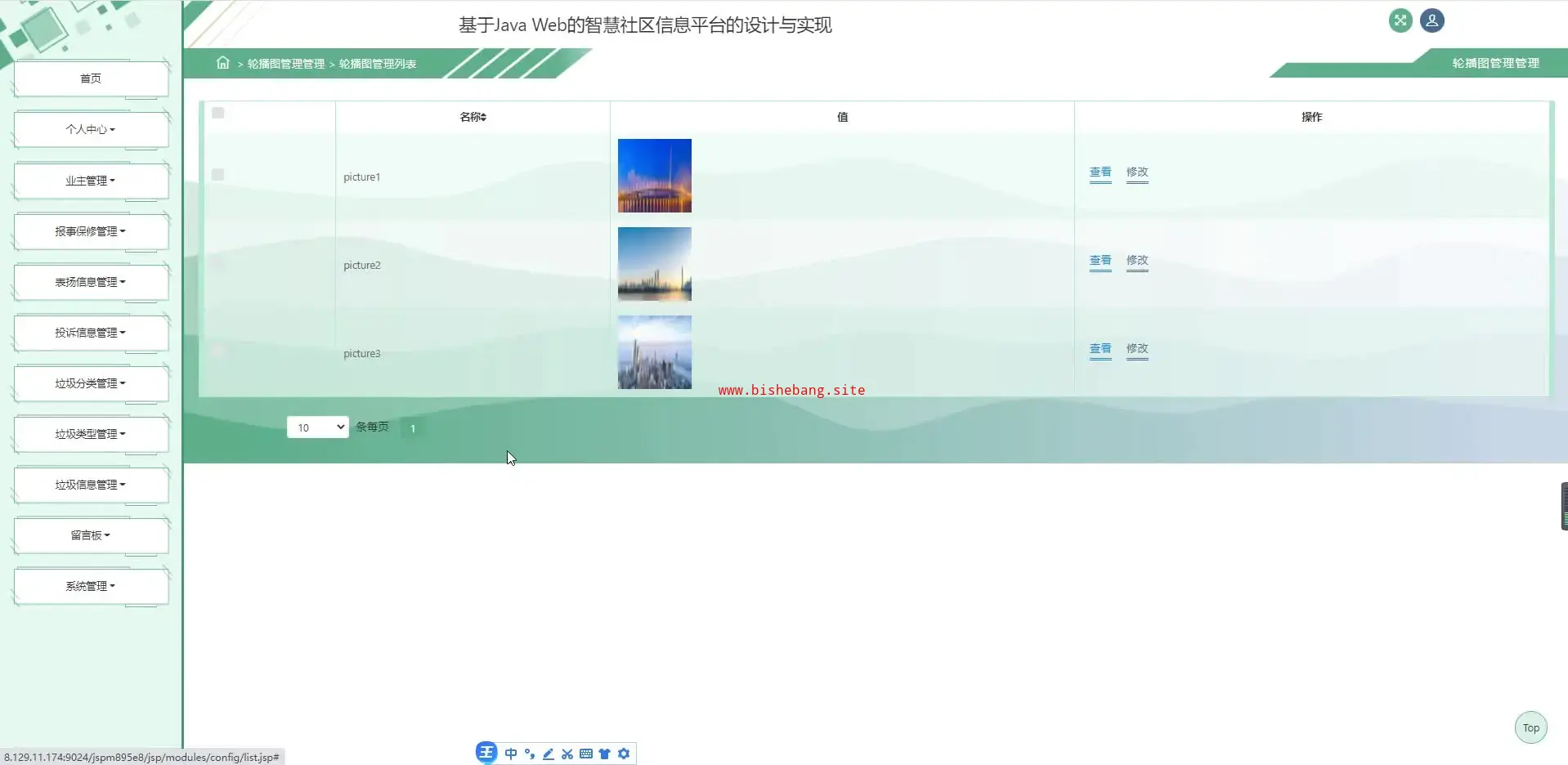The height and width of the screenshot is (765, 1568).
Task: Open the user profile avatar icon
Action: tap(1431, 20)
